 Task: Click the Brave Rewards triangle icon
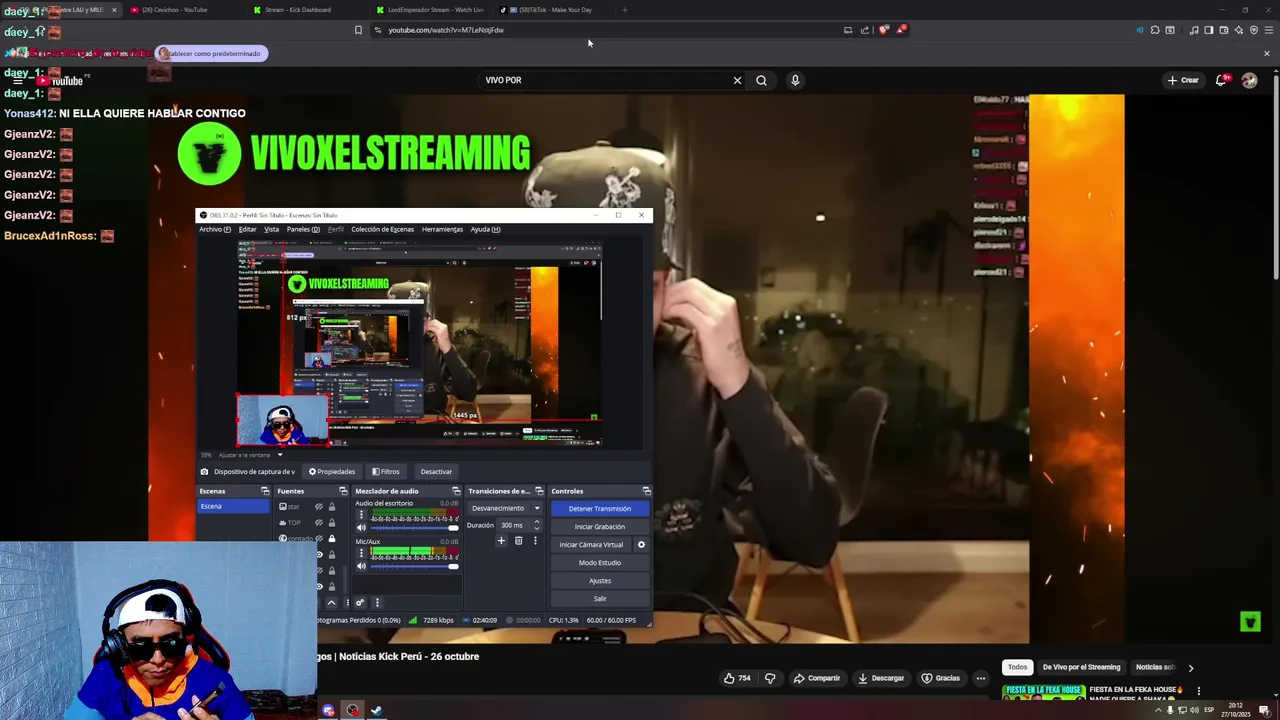pos(901,30)
